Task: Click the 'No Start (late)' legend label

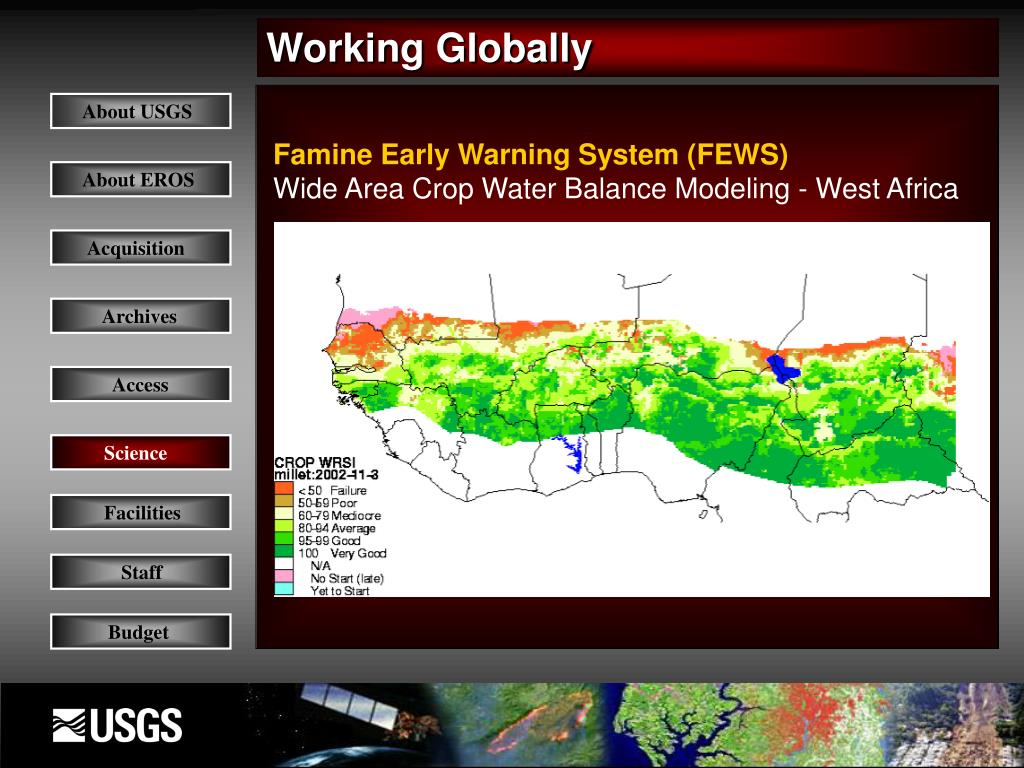Action: click(347, 578)
